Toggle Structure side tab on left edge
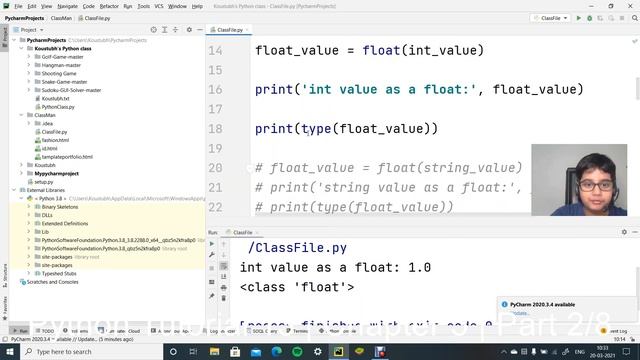The width and height of the screenshot is (640, 360). (4, 276)
